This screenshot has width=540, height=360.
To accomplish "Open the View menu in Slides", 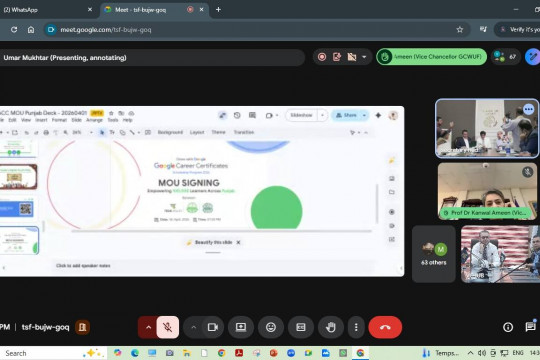I will 26,120.
